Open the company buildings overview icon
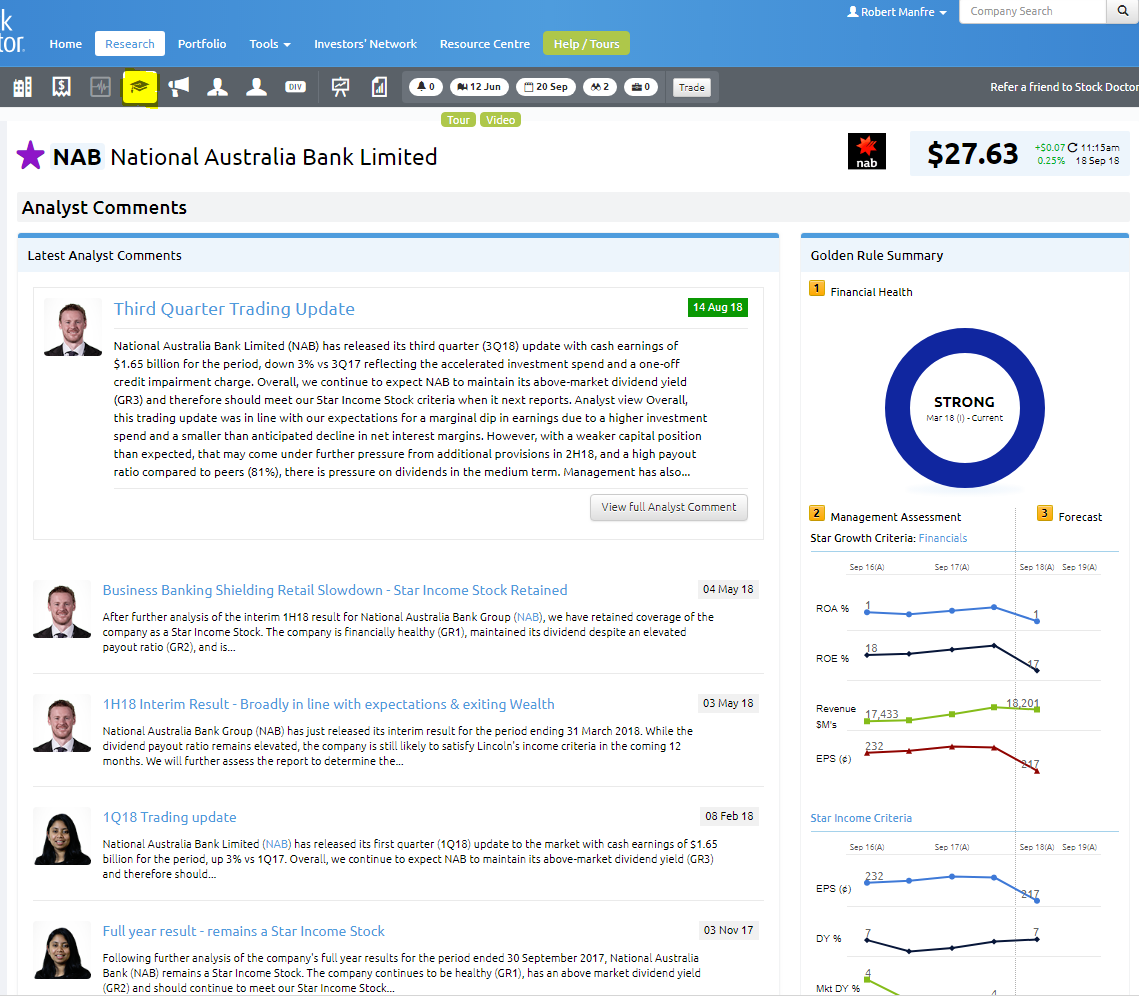 tap(23, 87)
